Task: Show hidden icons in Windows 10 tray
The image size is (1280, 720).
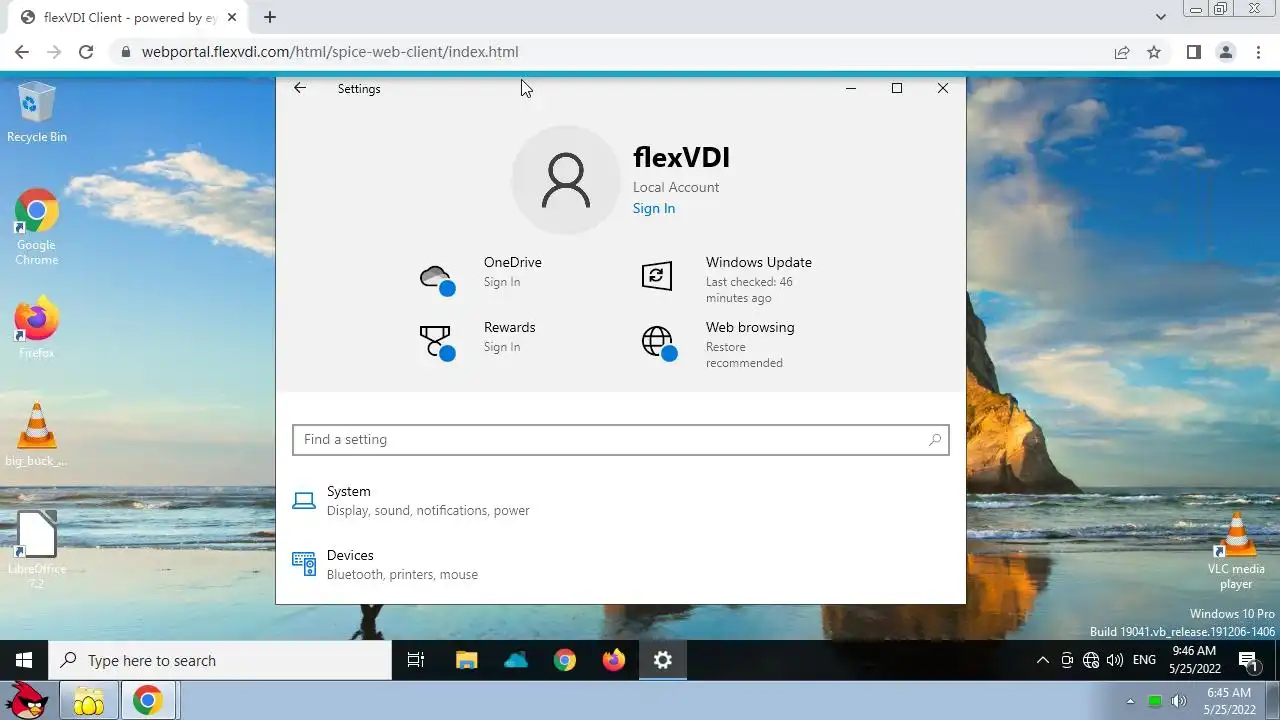Action: 1043,660
